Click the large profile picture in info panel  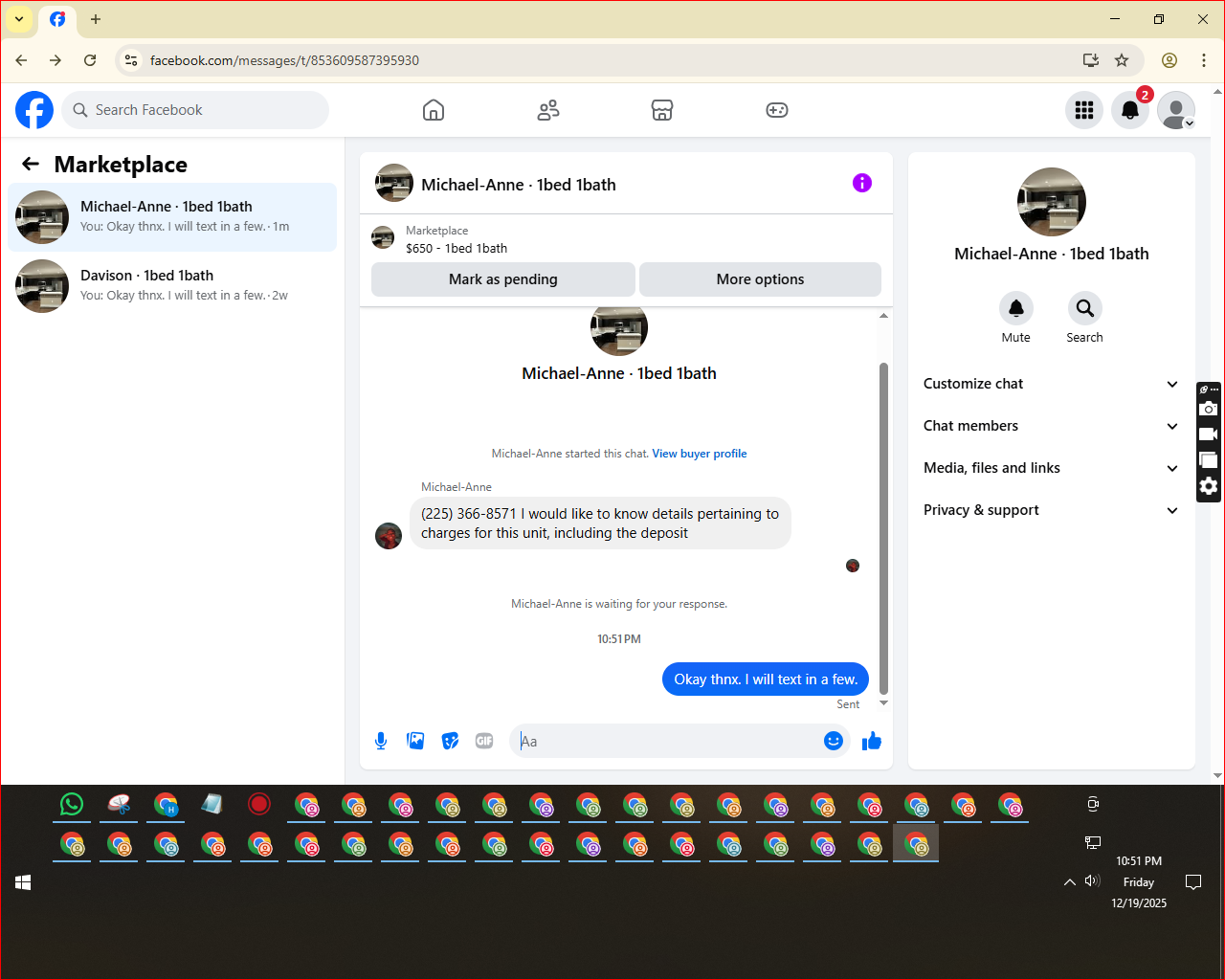[x=1052, y=202]
